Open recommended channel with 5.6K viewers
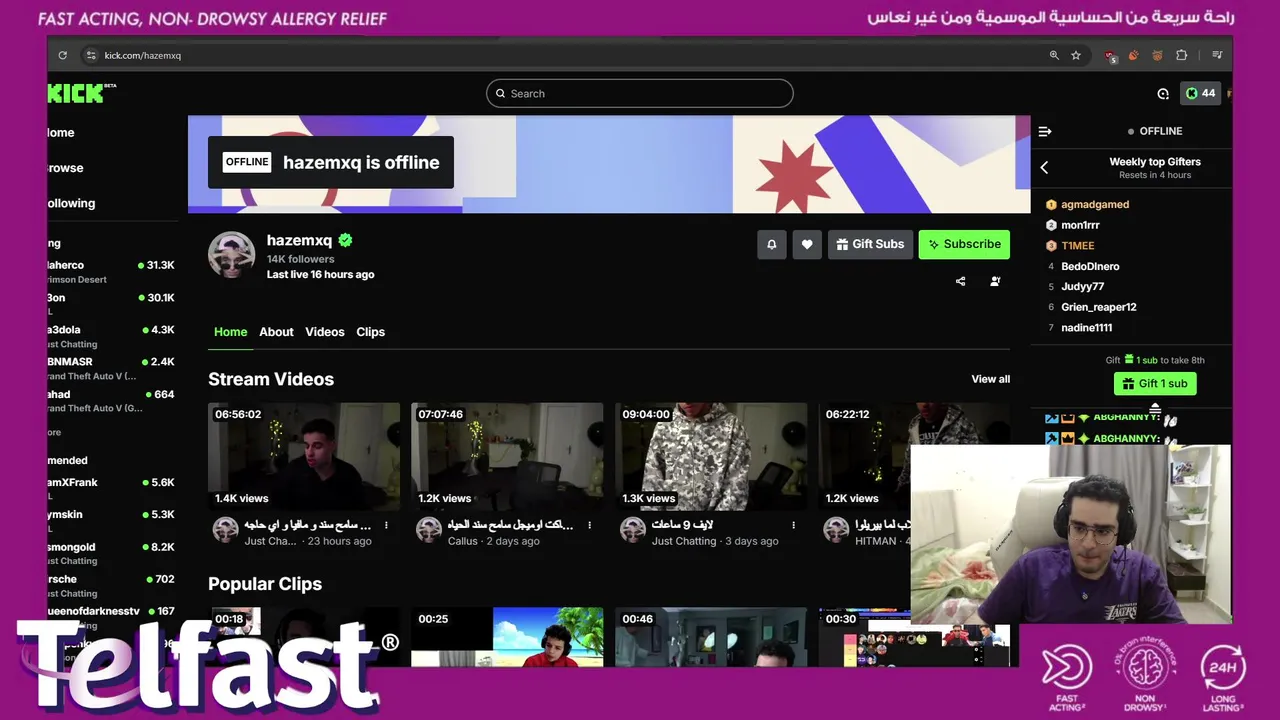This screenshot has width=1280, height=720. (x=112, y=488)
